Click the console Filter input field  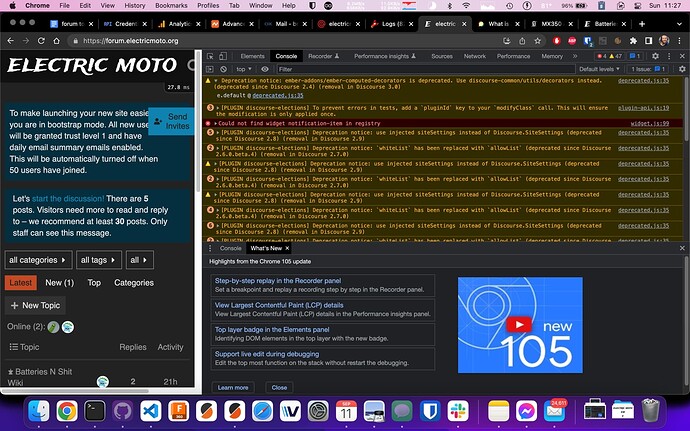[425, 69]
